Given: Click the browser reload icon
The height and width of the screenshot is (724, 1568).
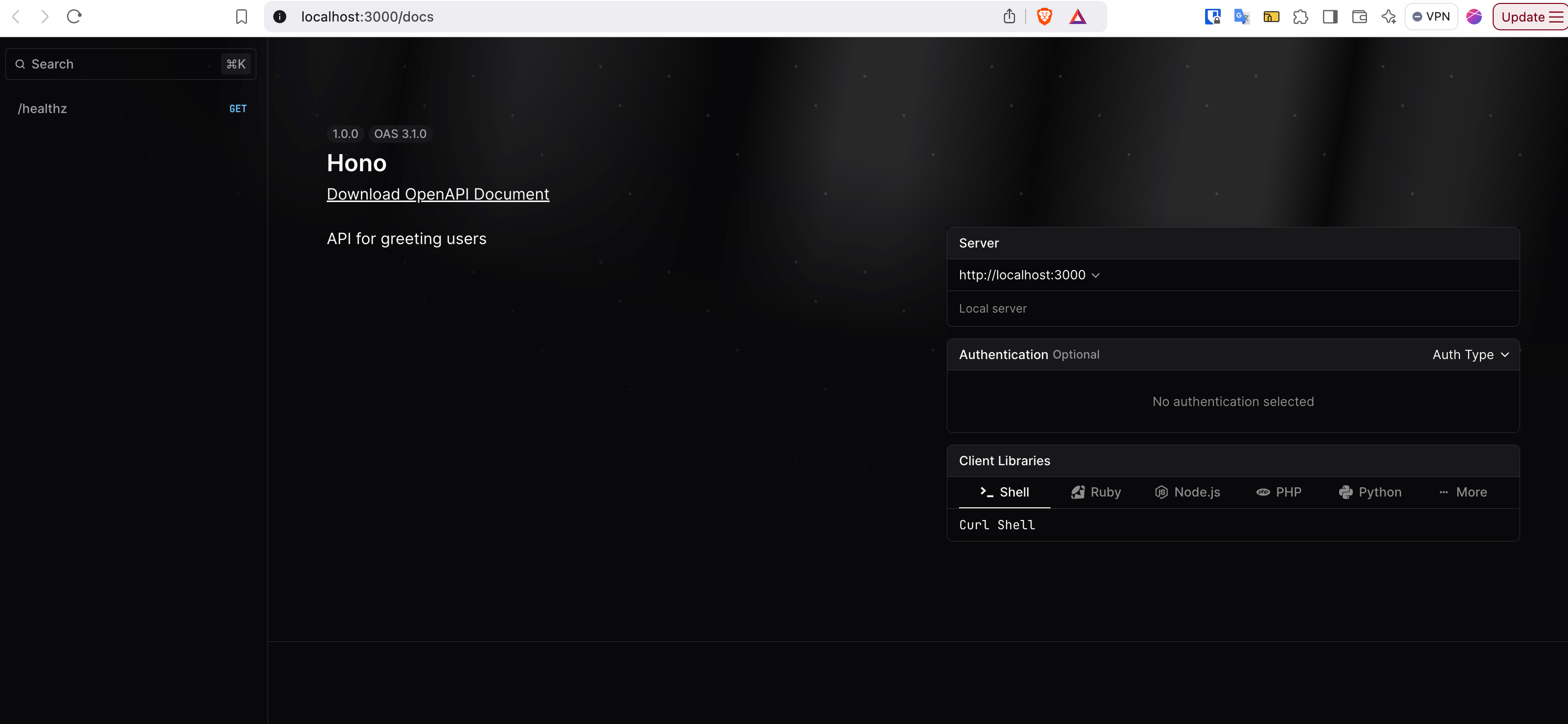Looking at the screenshot, I should [74, 17].
